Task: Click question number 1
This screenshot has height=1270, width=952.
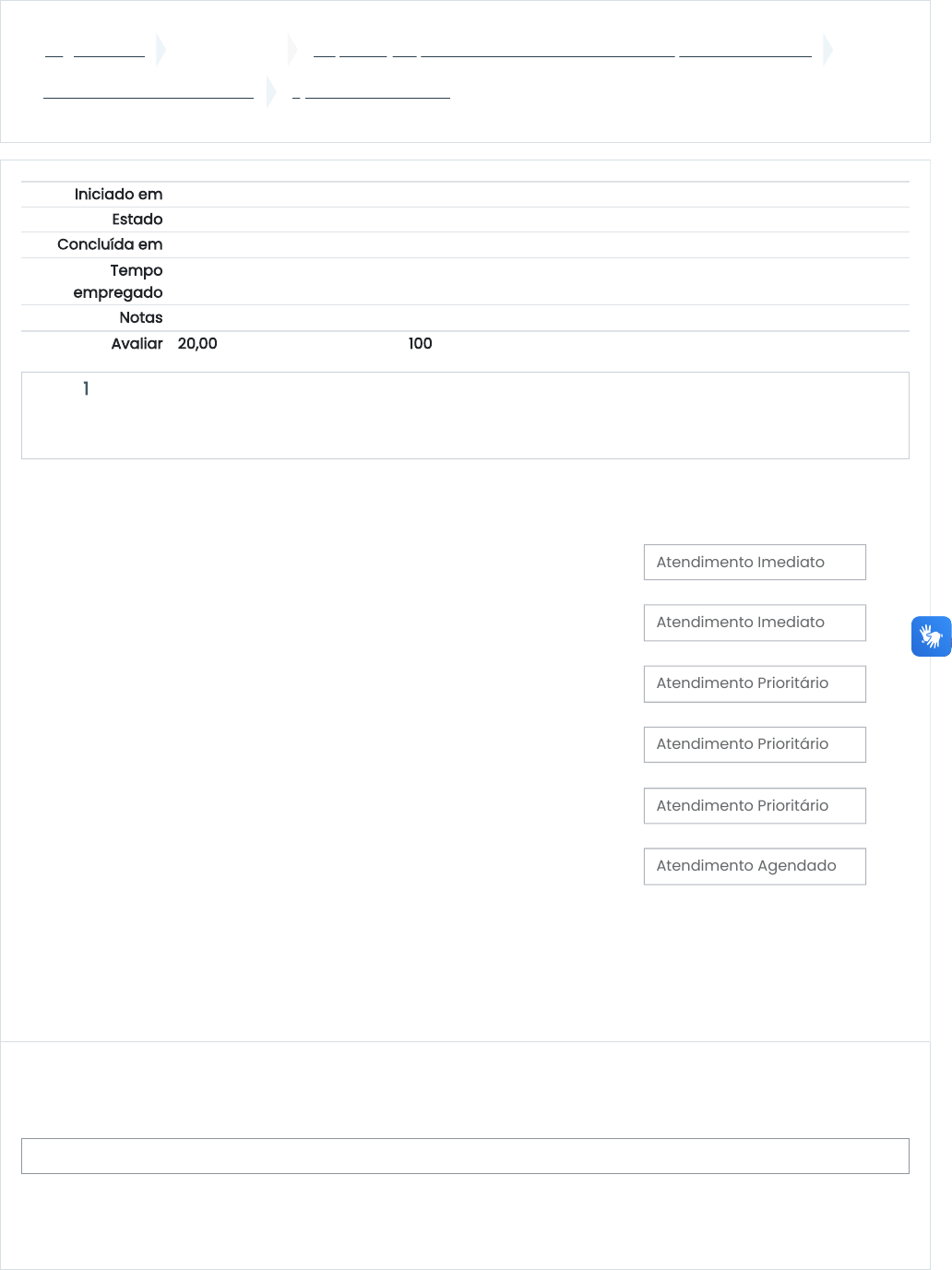Action: (86, 389)
